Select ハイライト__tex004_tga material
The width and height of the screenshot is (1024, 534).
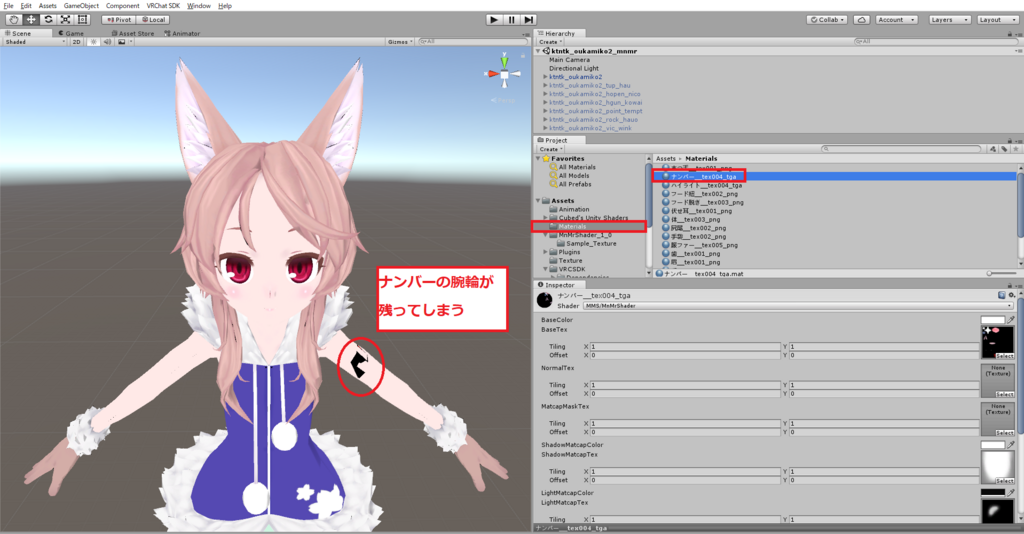(706, 185)
